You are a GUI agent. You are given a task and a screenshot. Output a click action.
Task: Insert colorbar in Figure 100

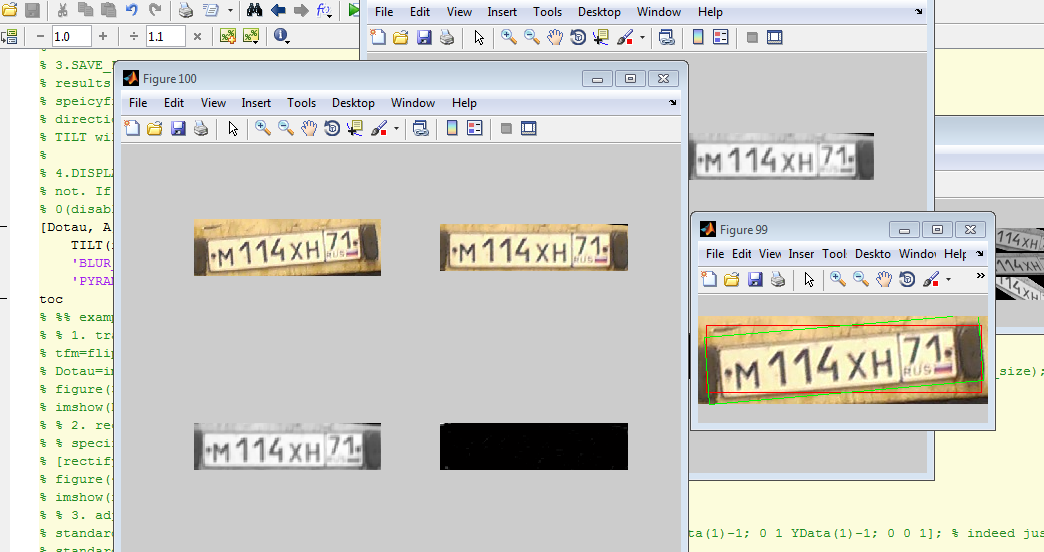452,128
